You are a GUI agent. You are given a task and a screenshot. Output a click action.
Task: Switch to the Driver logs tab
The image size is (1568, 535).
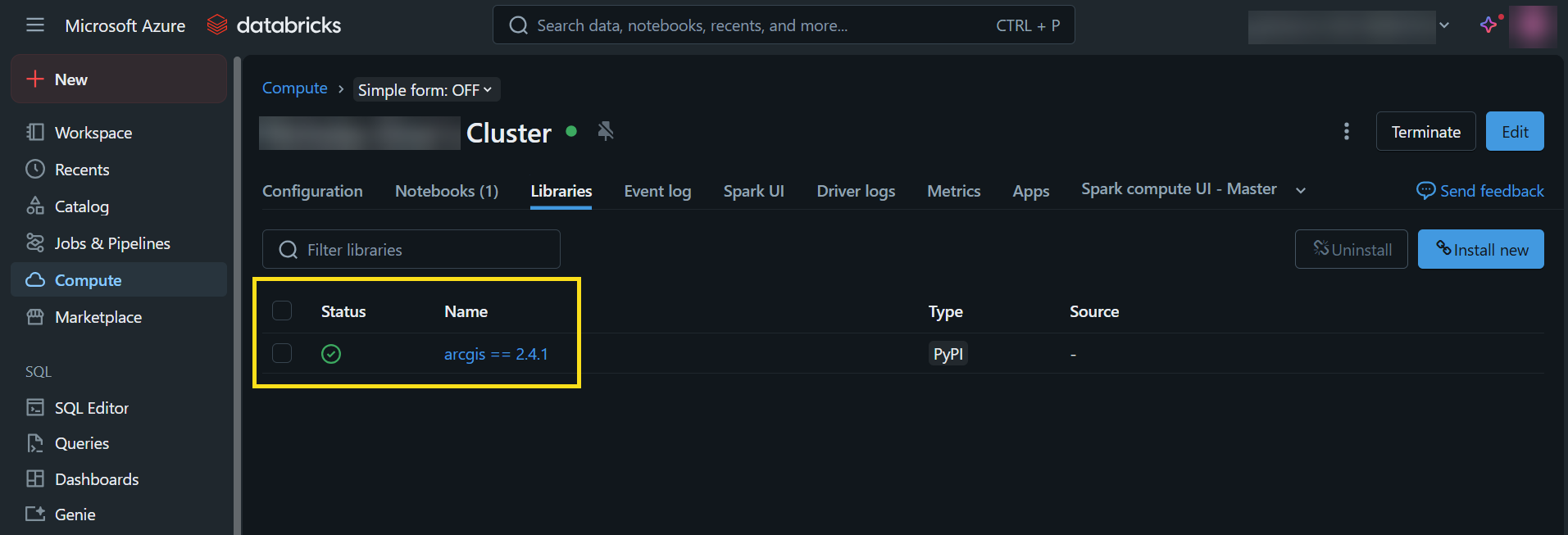pyautogui.click(x=856, y=191)
